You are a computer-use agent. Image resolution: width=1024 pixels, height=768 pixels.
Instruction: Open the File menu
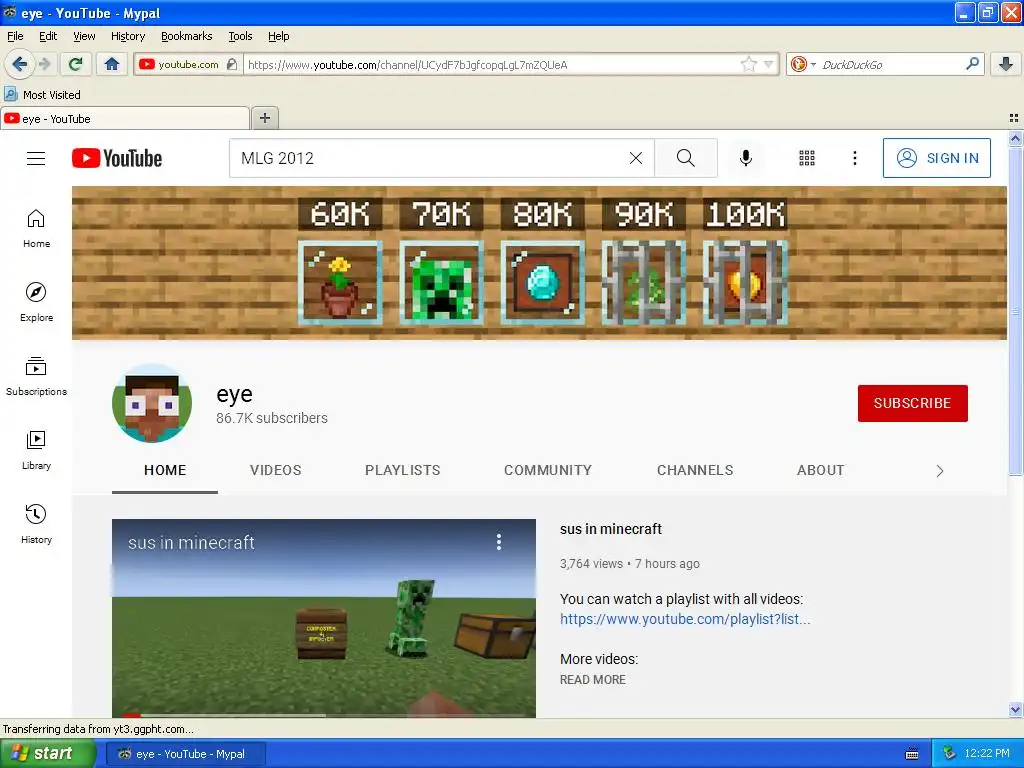click(15, 36)
